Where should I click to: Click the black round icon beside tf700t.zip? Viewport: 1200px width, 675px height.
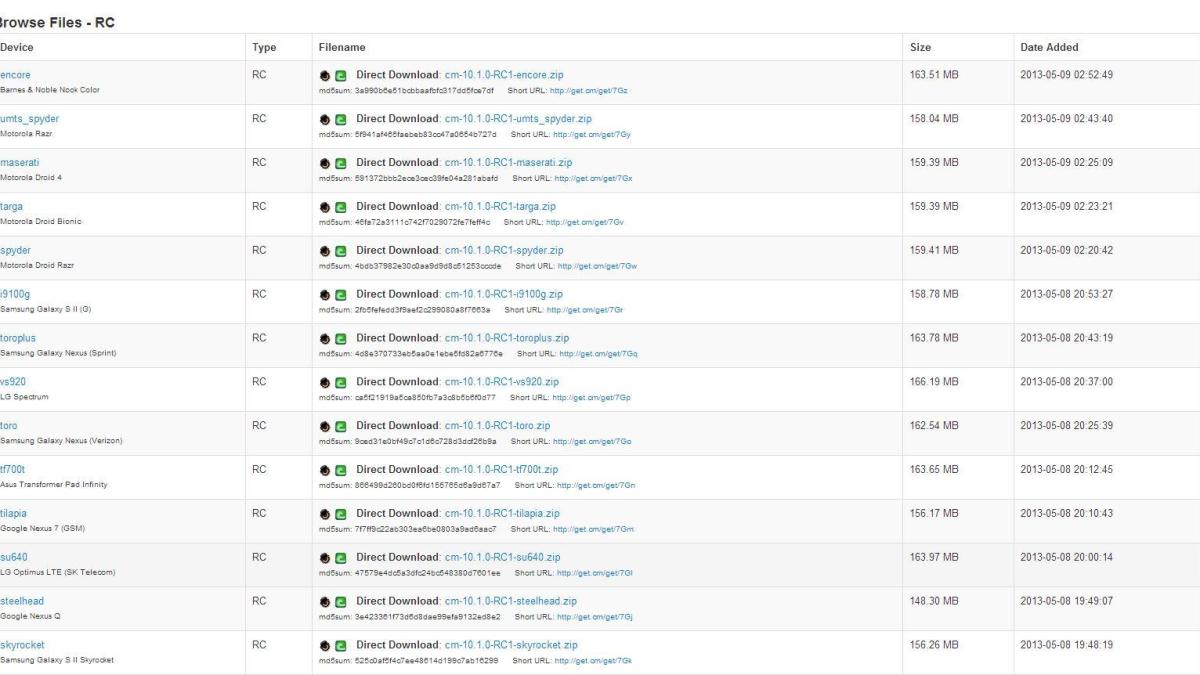coord(325,470)
